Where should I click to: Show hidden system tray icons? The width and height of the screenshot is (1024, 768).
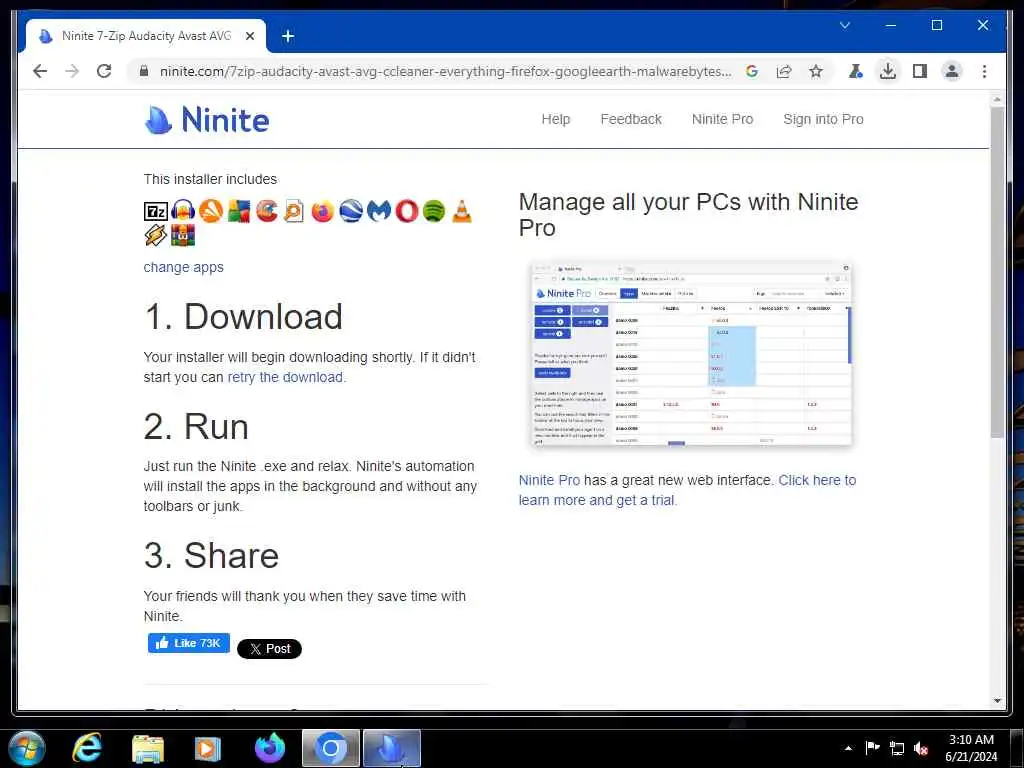[848, 748]
